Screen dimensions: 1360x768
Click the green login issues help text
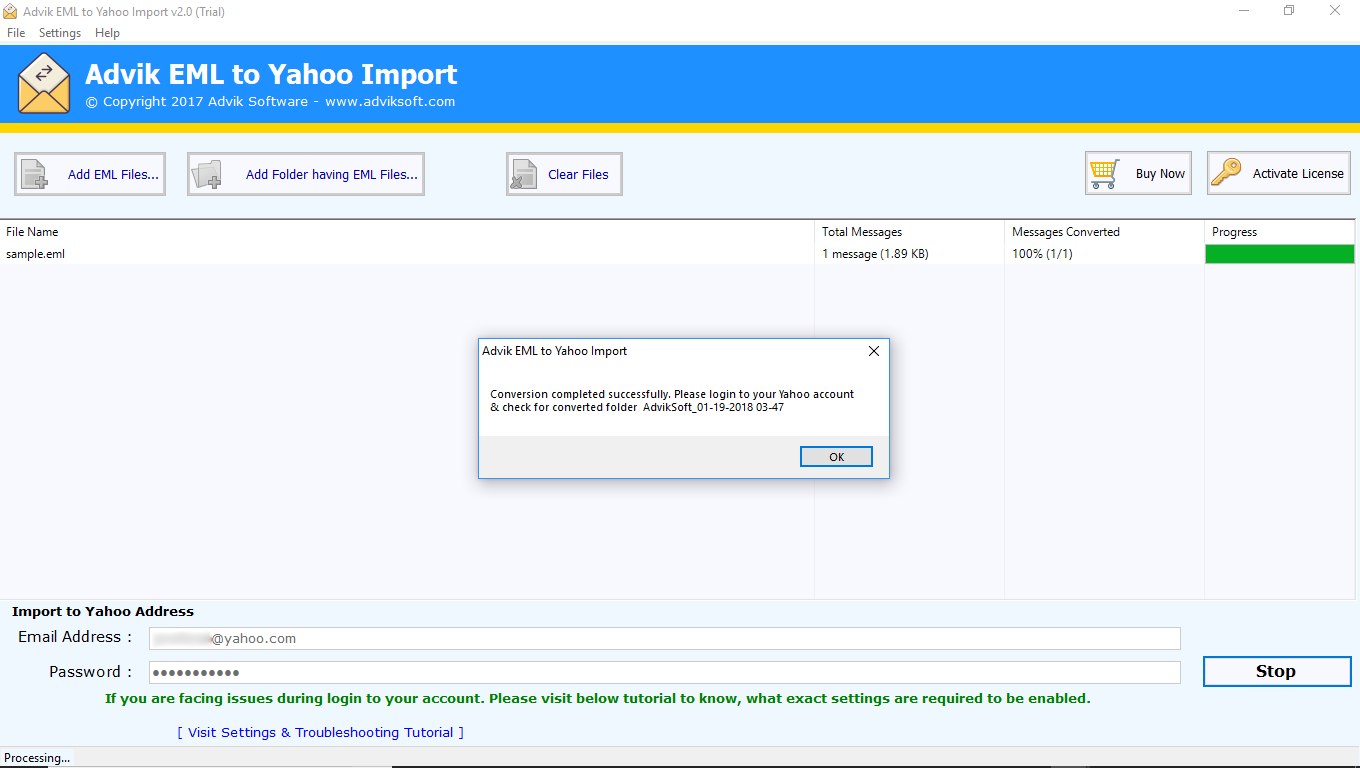[598, 698]
